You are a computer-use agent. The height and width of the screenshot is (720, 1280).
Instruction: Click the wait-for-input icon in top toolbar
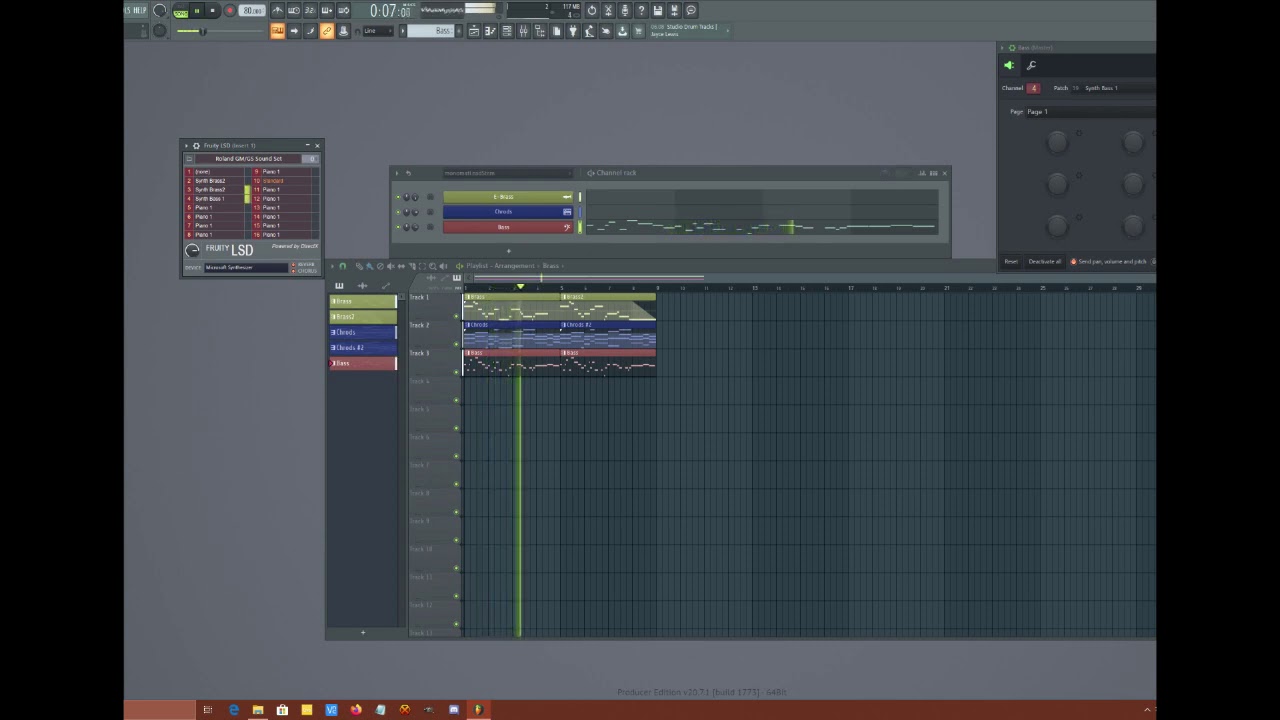pos(294,10)
